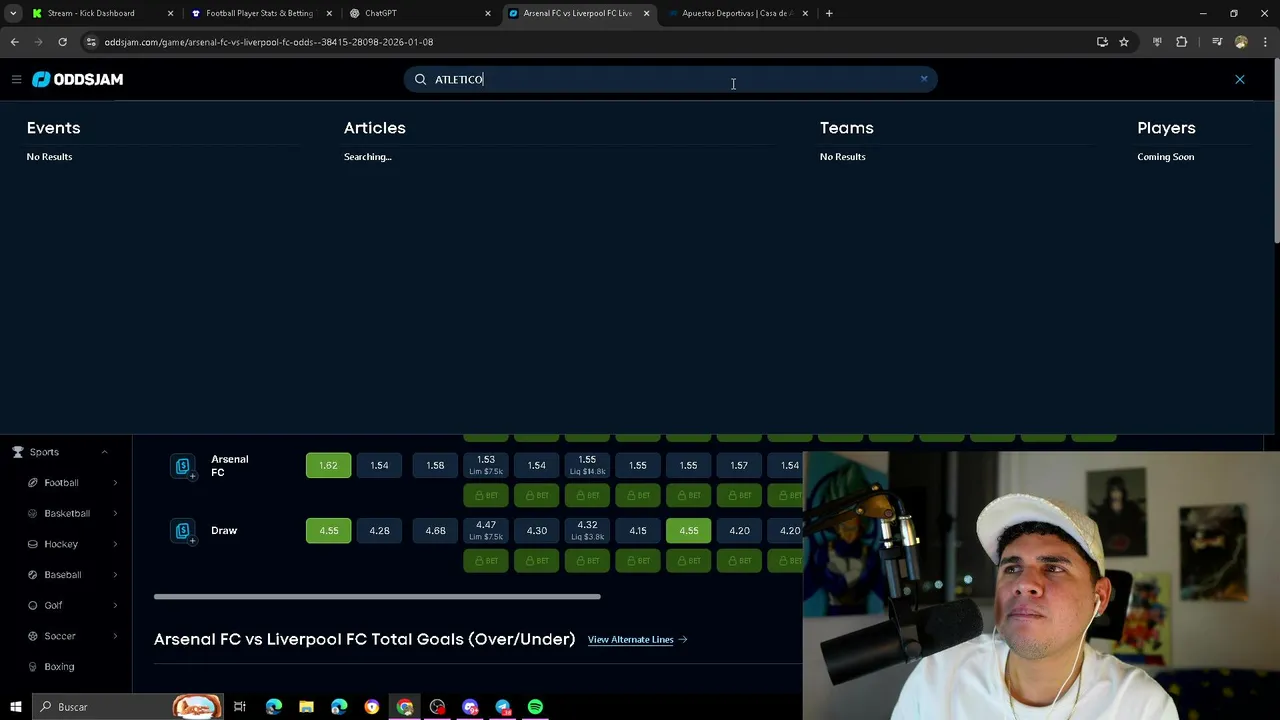Close the search results overlay
This screenshot has height=720, width=1280.
[1239, 79]
